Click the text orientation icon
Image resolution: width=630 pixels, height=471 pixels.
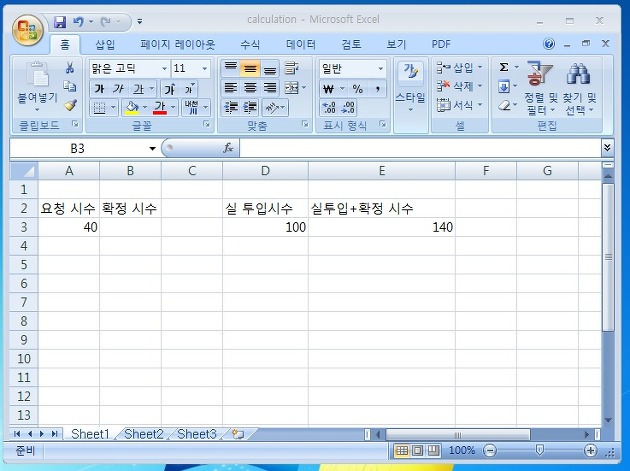click(x=272, y=107)
